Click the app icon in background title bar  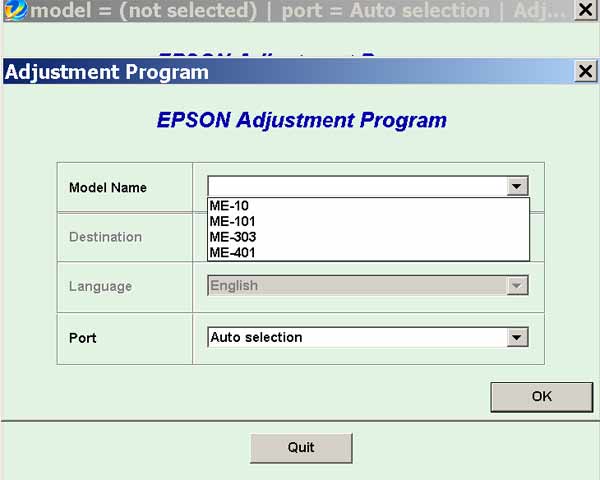pos(16,10)
